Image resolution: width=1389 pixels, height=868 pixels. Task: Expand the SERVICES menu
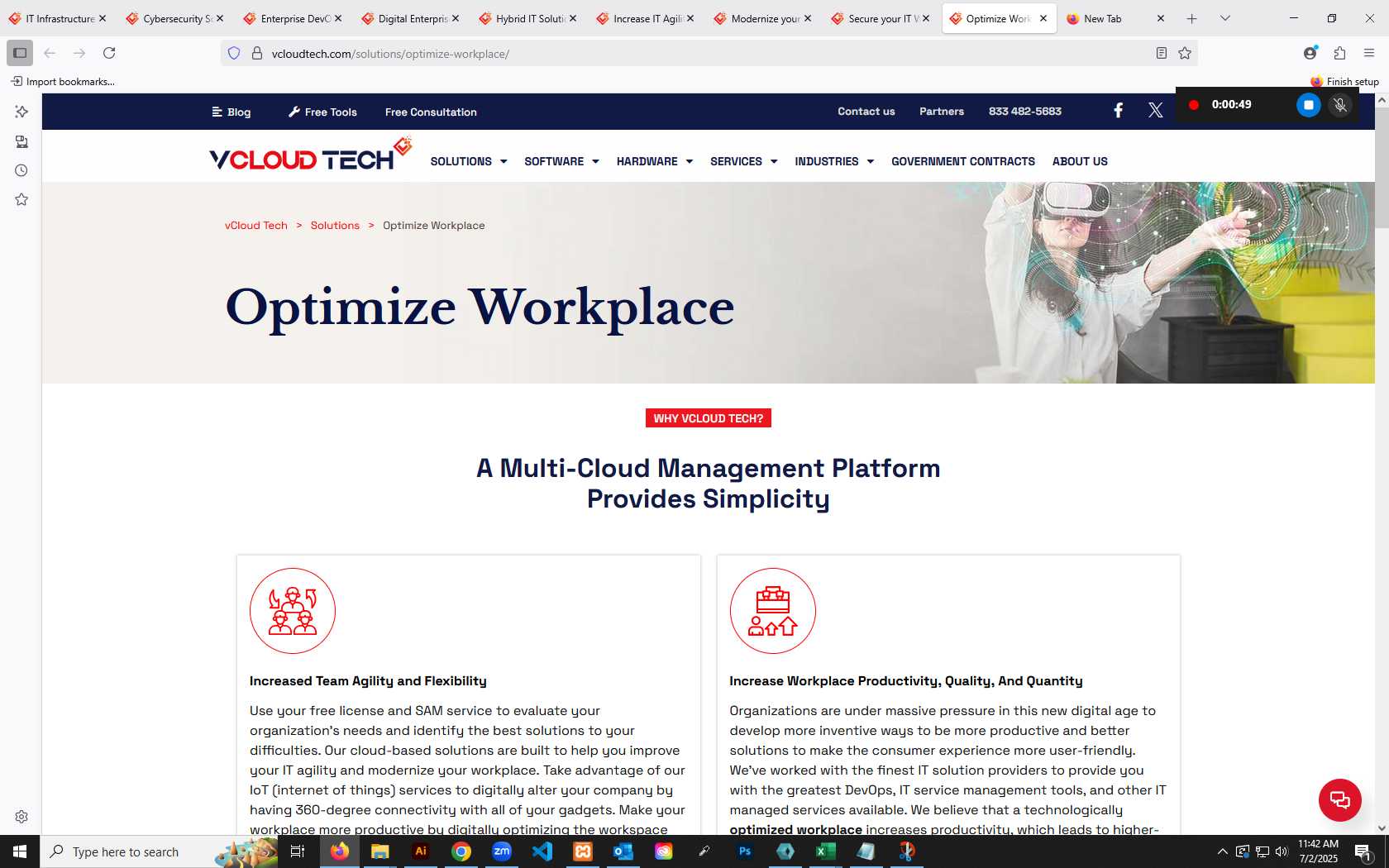[744, 161]
